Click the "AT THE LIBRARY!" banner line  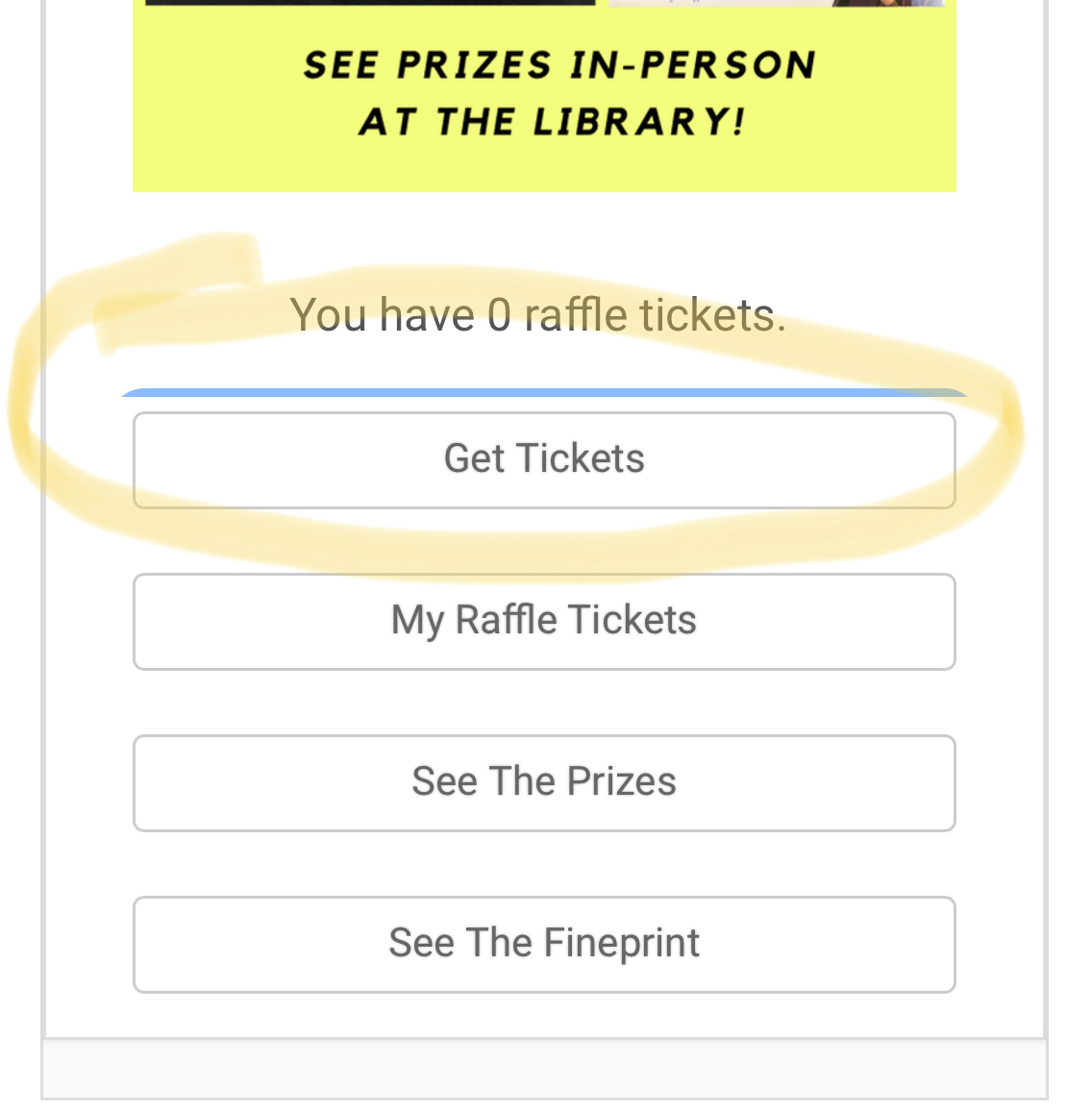[552, 122]
